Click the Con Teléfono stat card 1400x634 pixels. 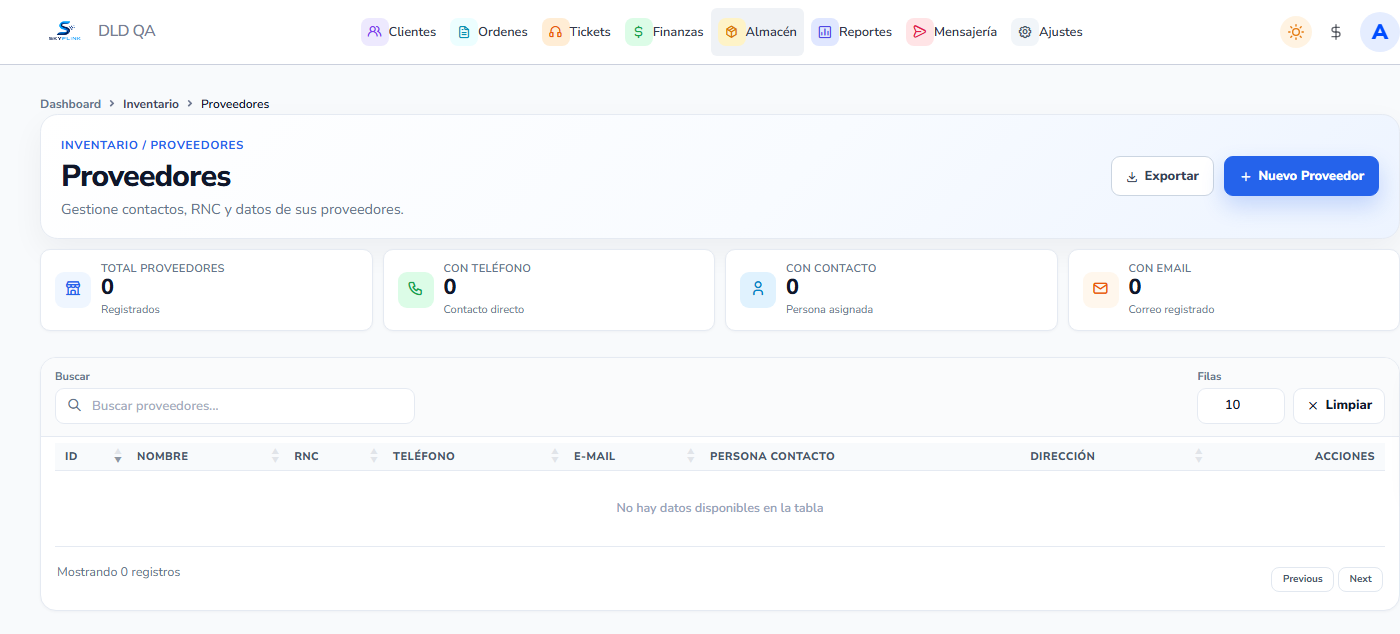pyautogui.click(x=549, y=290)
